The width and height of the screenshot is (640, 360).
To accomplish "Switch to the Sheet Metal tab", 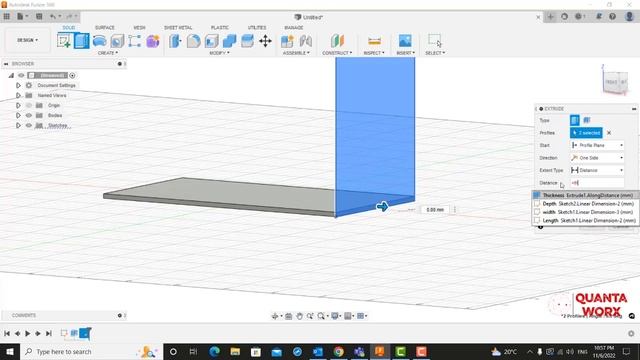I will 178,27.
